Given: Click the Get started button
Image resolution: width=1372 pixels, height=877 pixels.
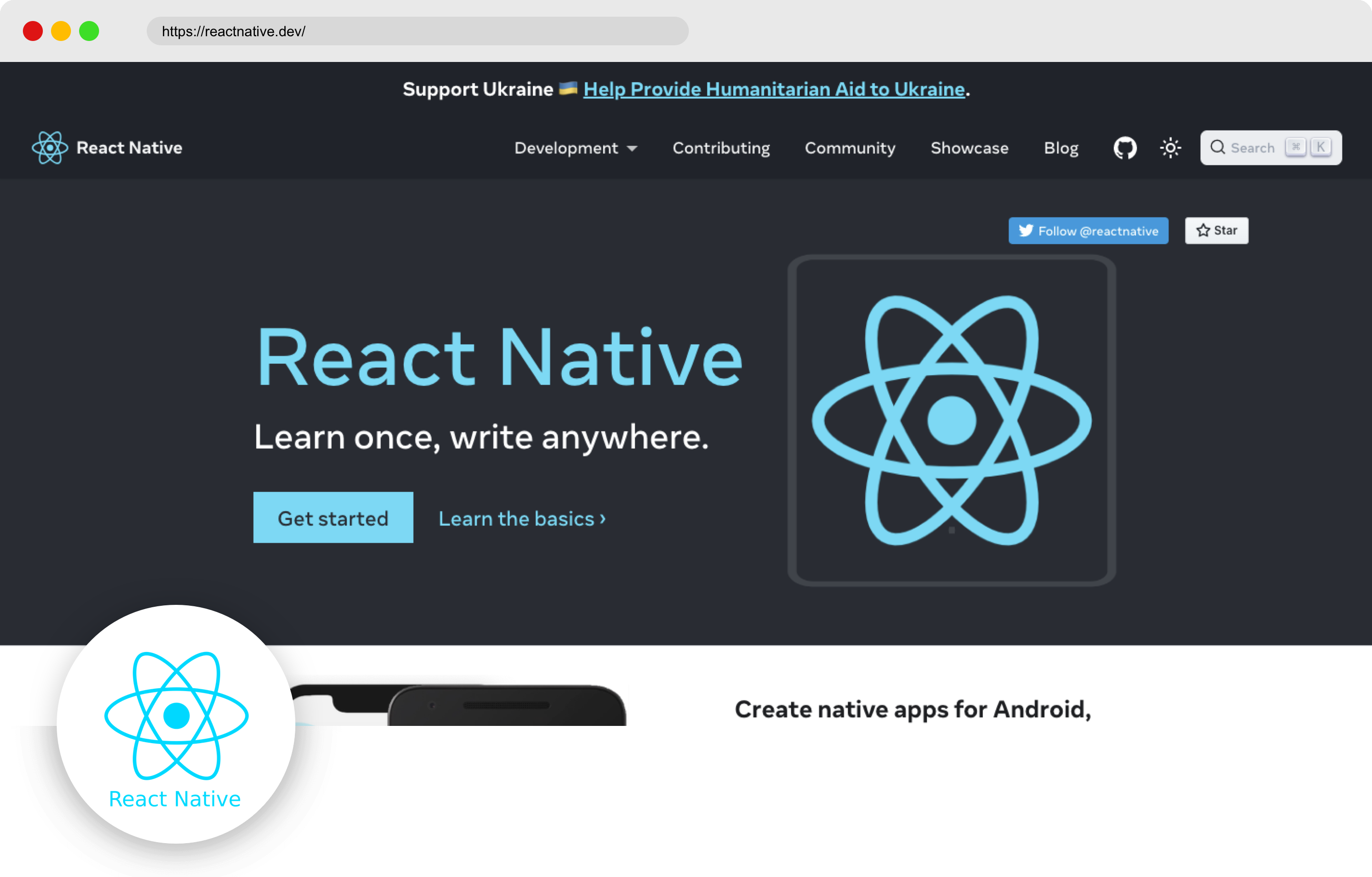Looking at the screenshot, I should [333, 517].
